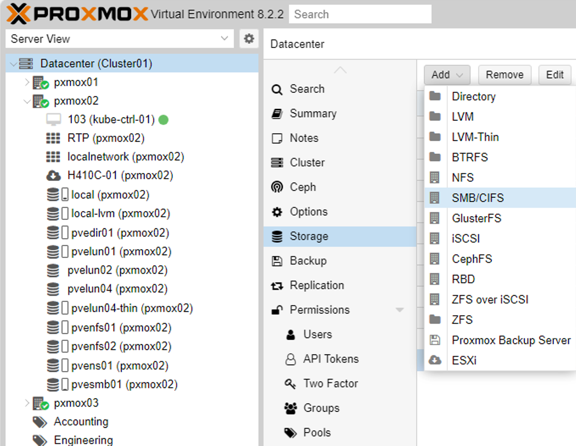The image size is (576, 446).
Task: Click the pxmox01 node icon
Action: tap(40, 82)
